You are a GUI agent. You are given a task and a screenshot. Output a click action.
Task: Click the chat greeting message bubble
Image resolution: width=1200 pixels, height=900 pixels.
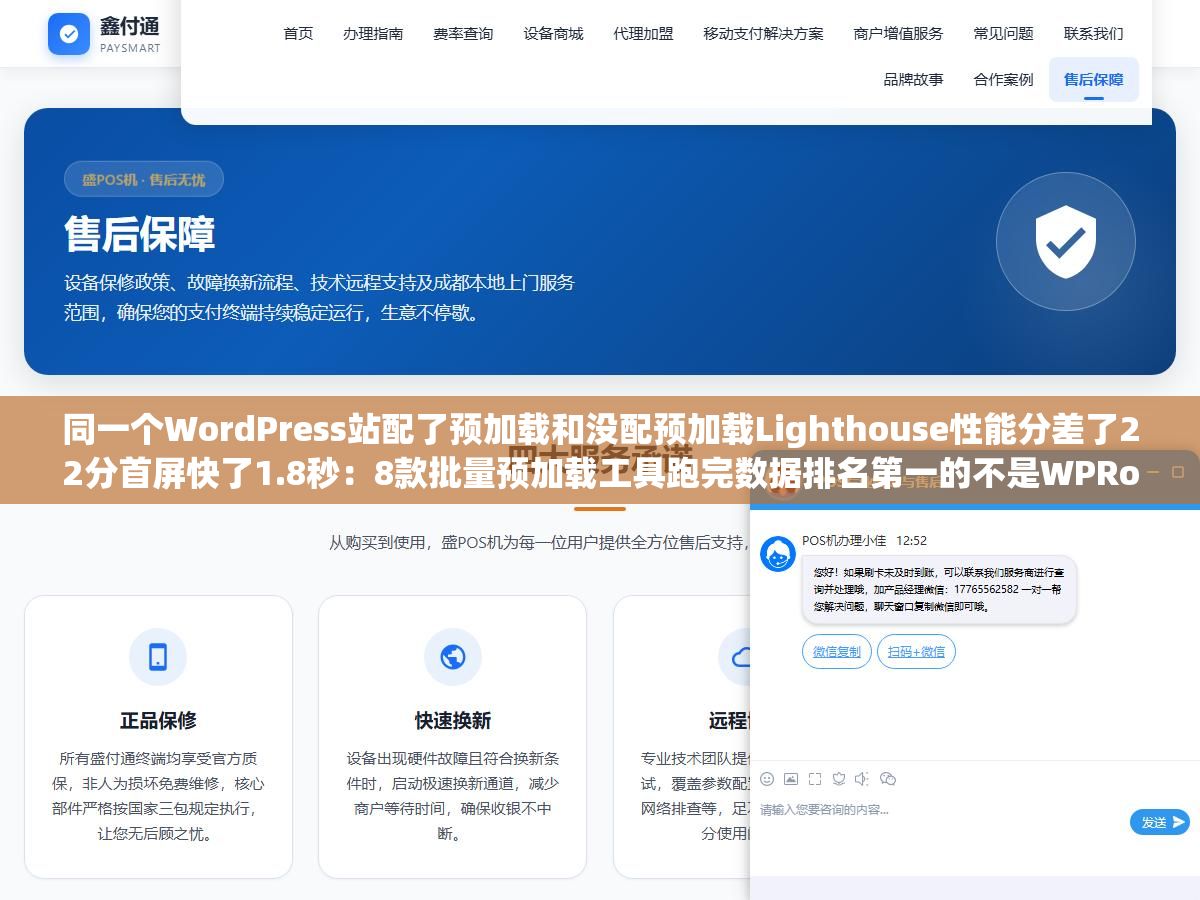coord(939,590)
